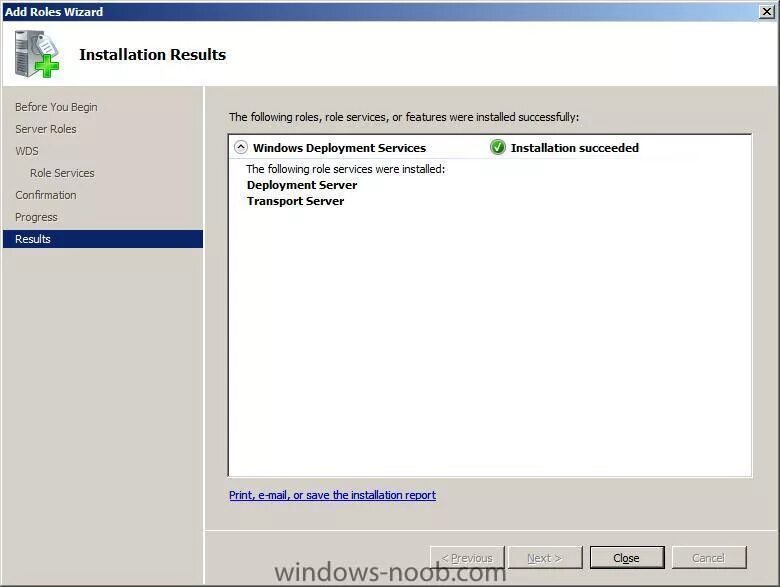Select the Confirmation step

pos(46,195)
